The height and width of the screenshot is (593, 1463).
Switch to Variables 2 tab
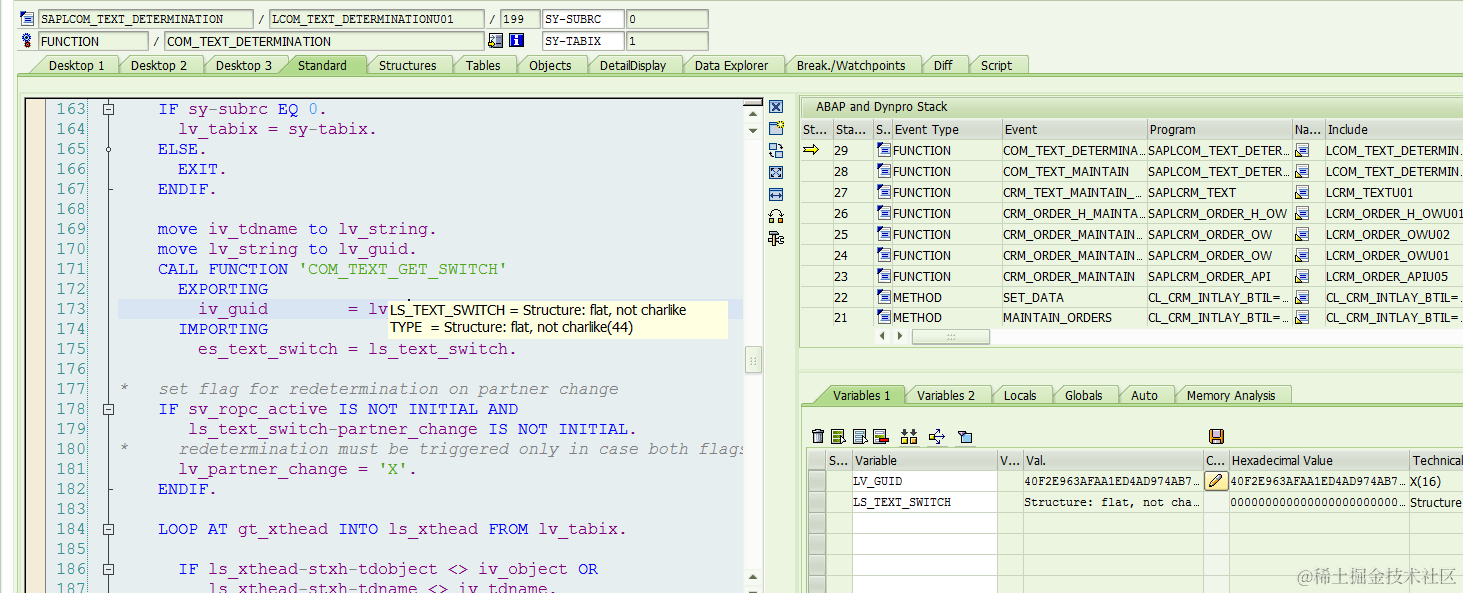coord(946,395)
